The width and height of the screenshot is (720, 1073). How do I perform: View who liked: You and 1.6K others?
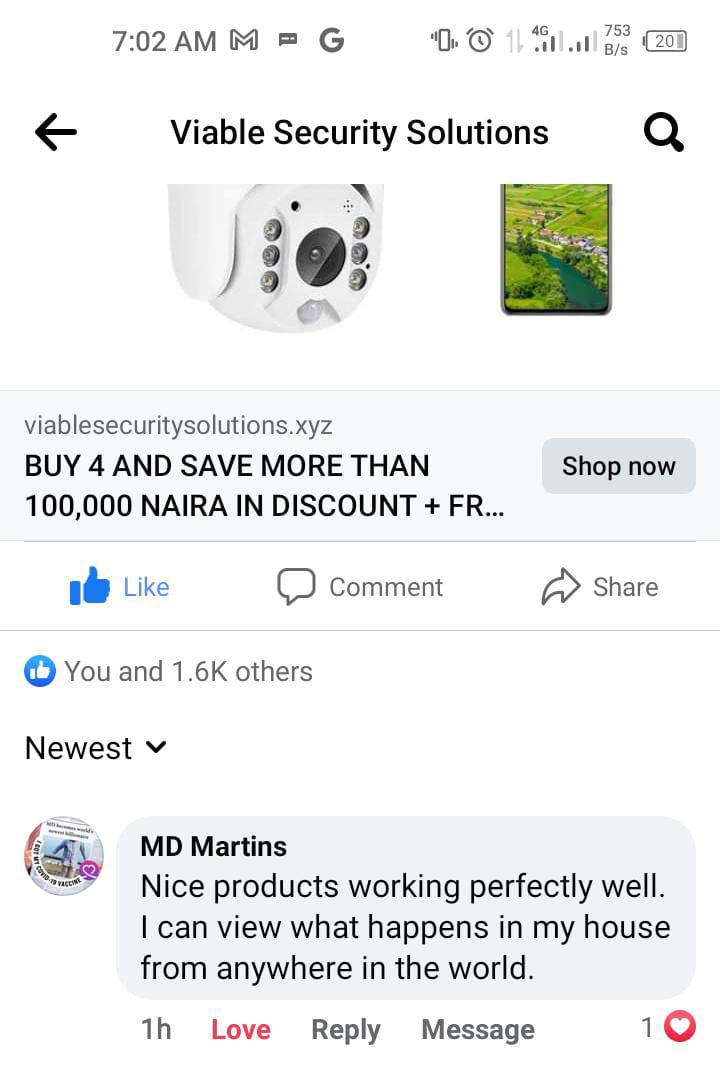point(188,671)
